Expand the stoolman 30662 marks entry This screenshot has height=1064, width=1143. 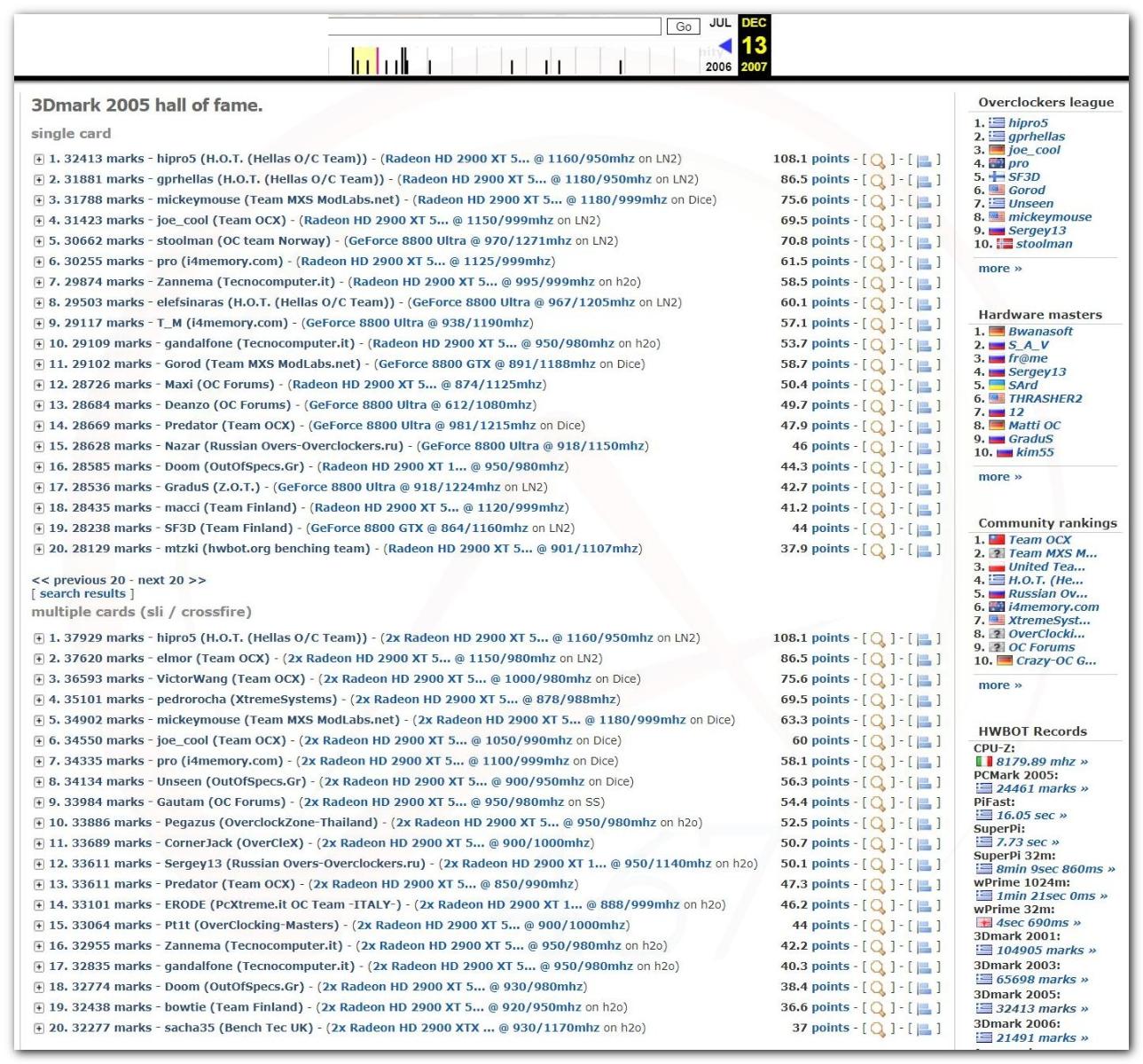[39, 241]
